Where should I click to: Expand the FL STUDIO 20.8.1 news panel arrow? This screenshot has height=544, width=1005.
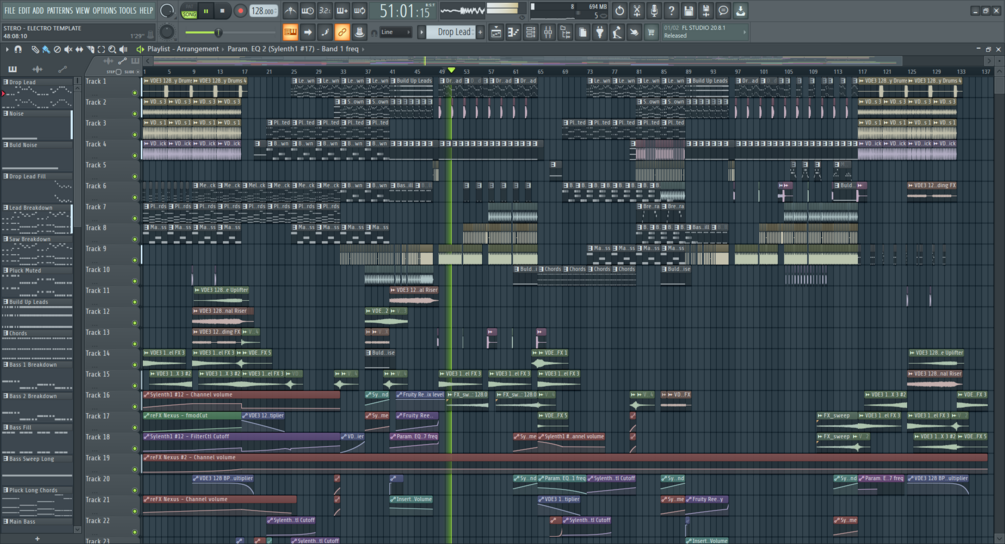[744, 32]
